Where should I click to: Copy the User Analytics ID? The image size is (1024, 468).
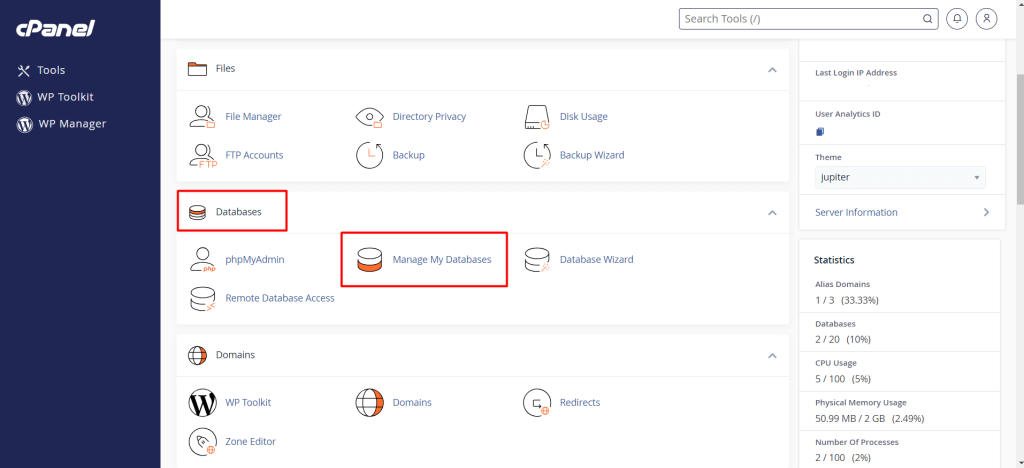coord(820,131)
